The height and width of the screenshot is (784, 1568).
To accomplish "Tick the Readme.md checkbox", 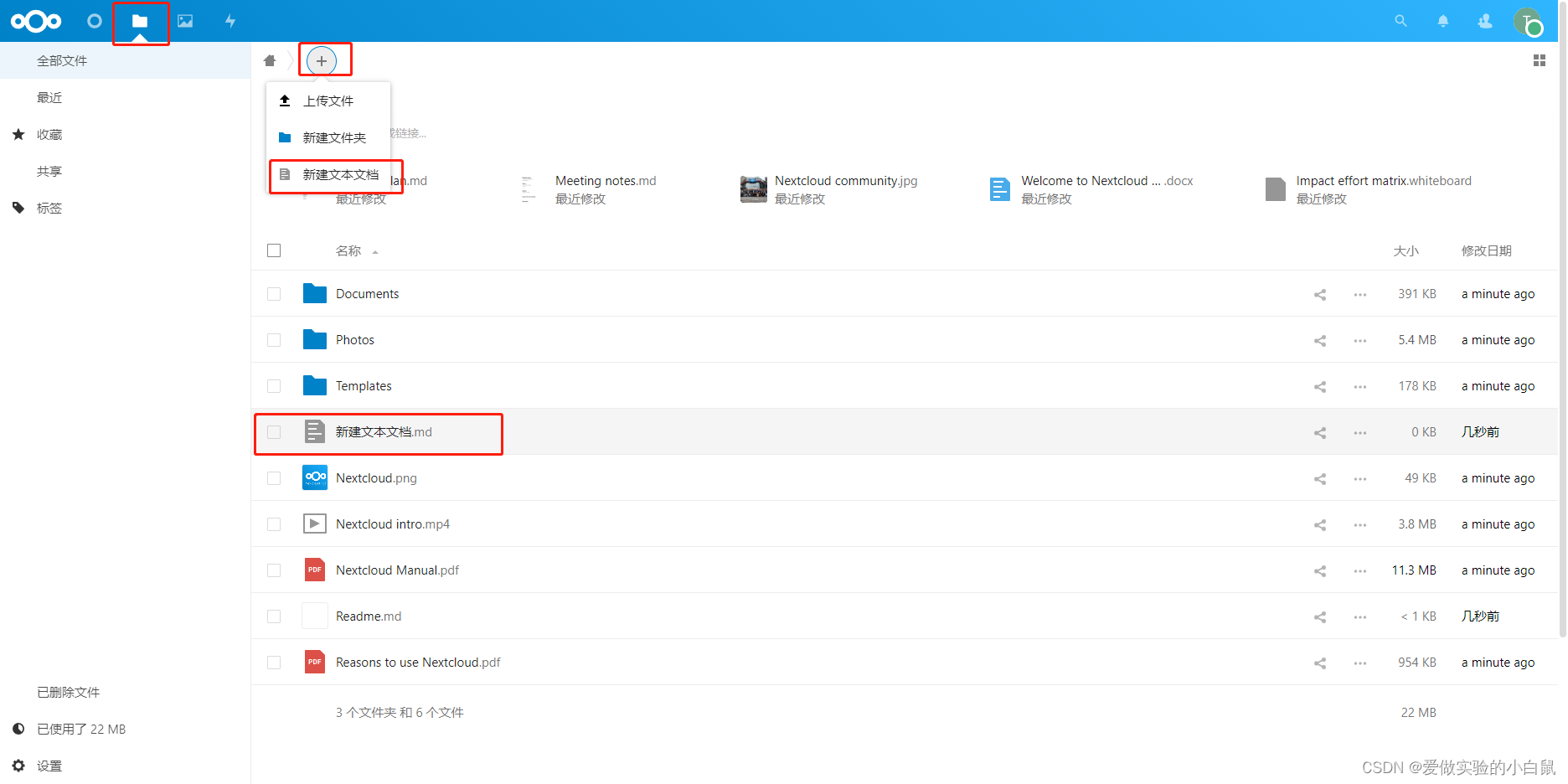I will [274, 616].
